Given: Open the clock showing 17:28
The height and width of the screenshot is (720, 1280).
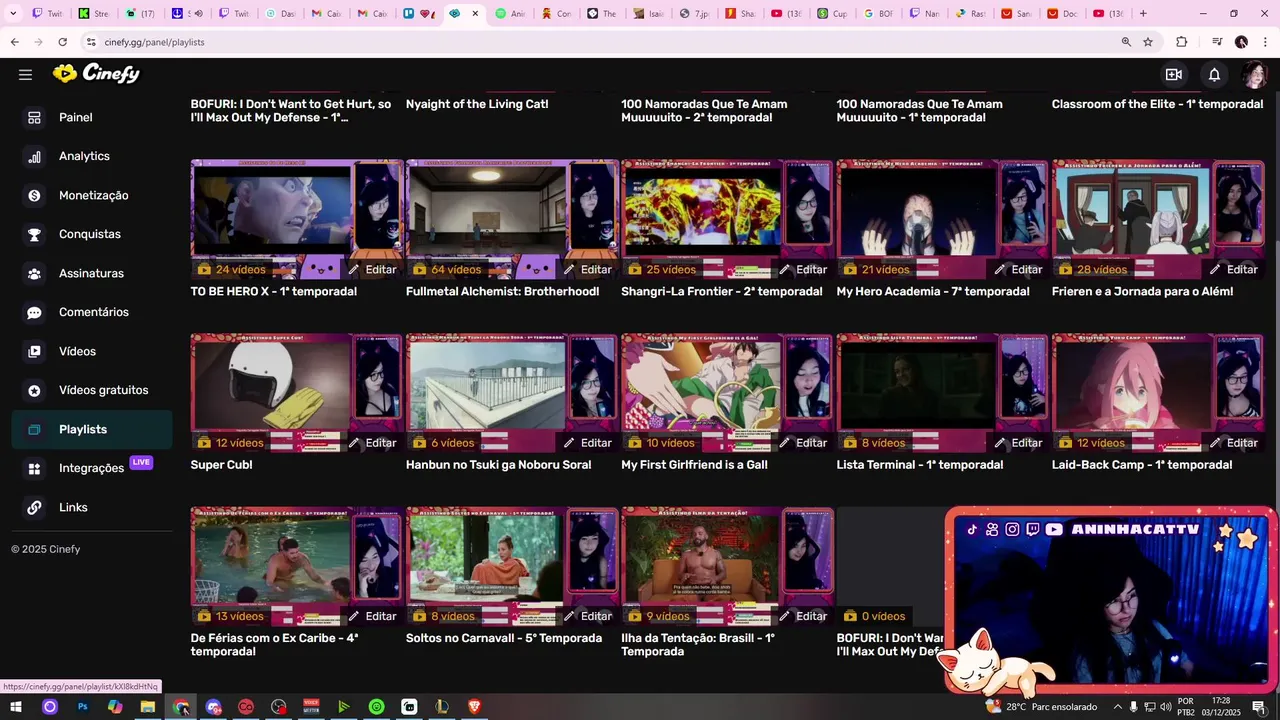Looking at the screenshot, I should click(x=1220, y=707).
